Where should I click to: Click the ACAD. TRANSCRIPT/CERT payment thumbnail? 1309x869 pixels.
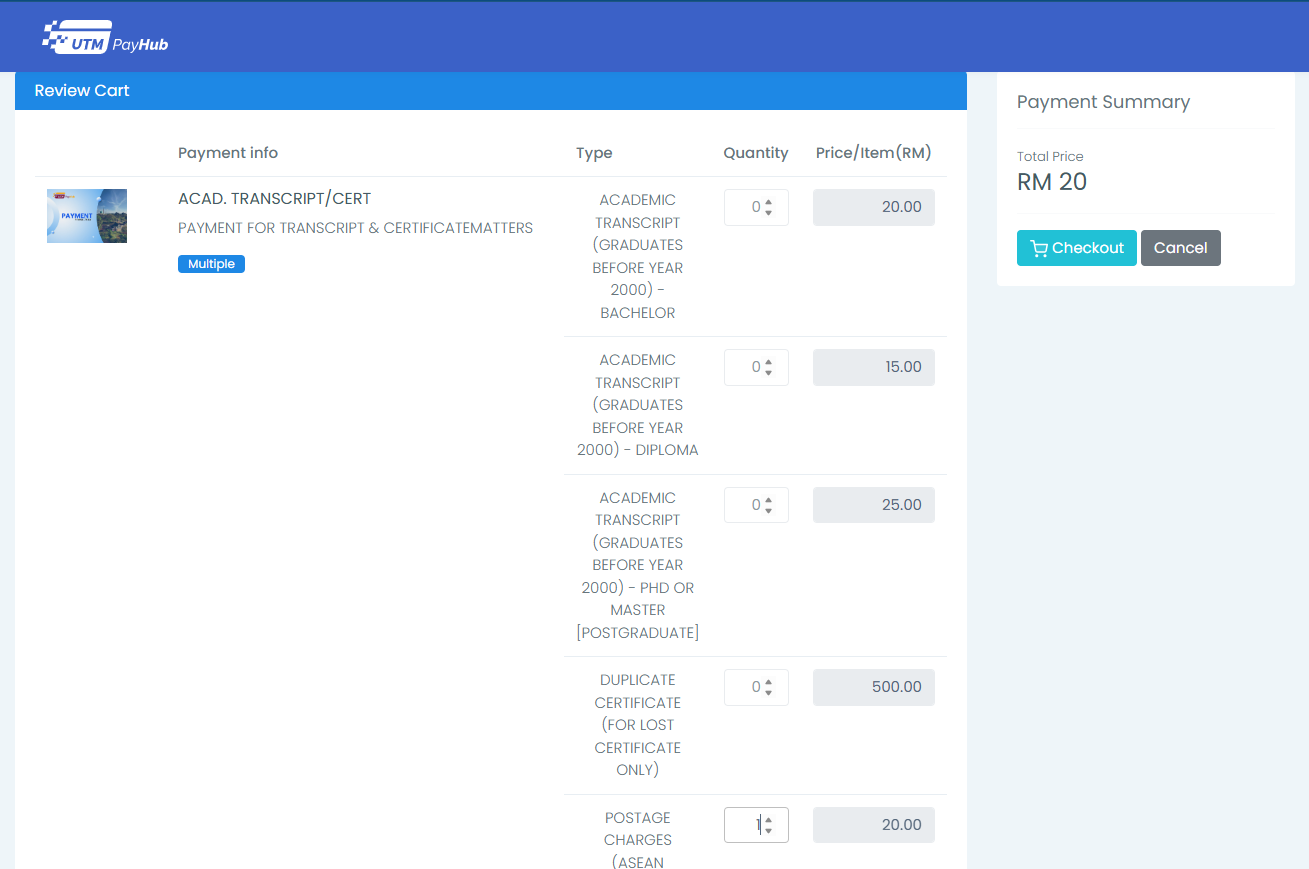coord(87,216)
